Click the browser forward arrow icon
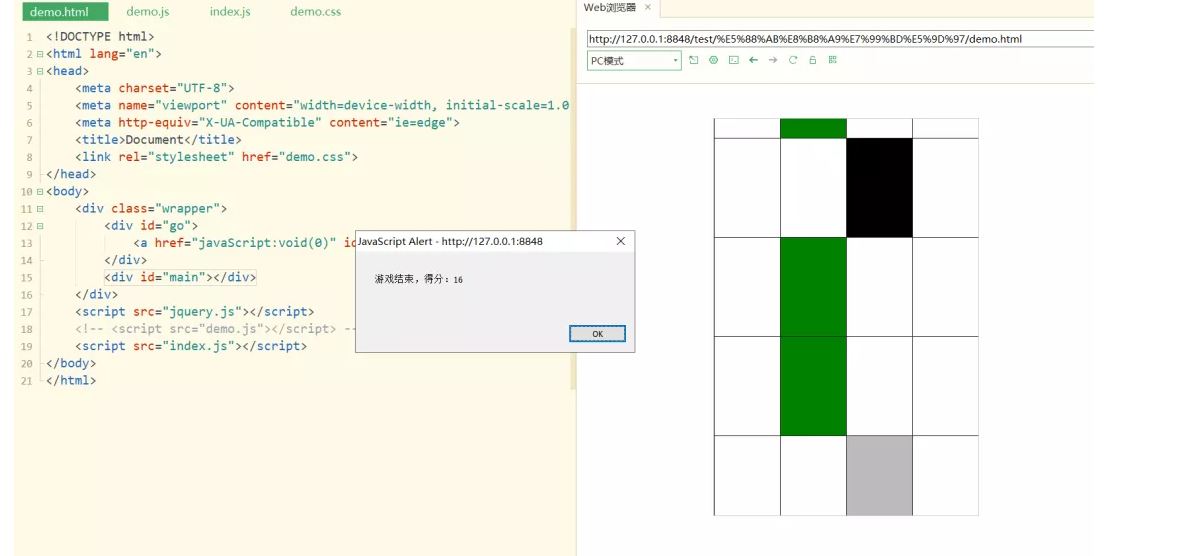The height and width of the screenshot is (556, 1180). tap(773, 61)
